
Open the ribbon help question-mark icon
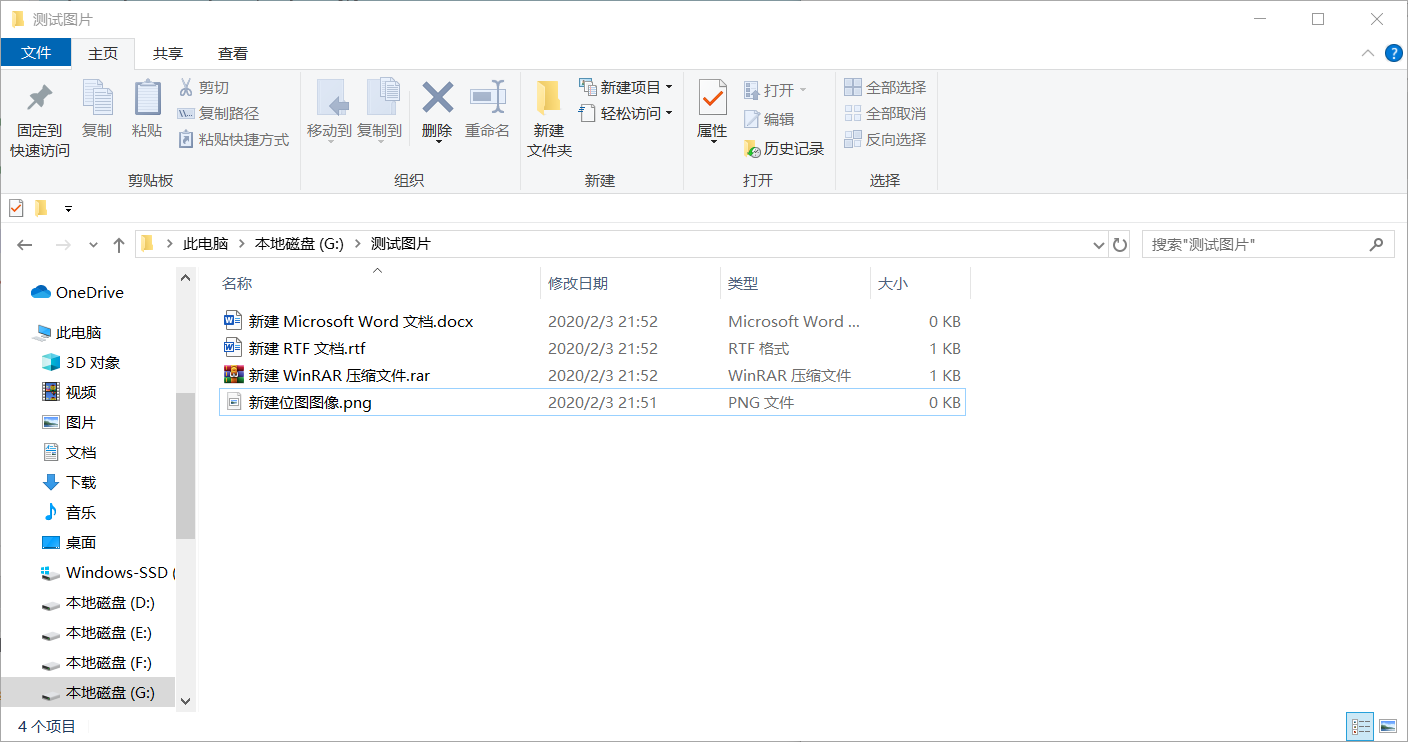[x=1393, y=54]
